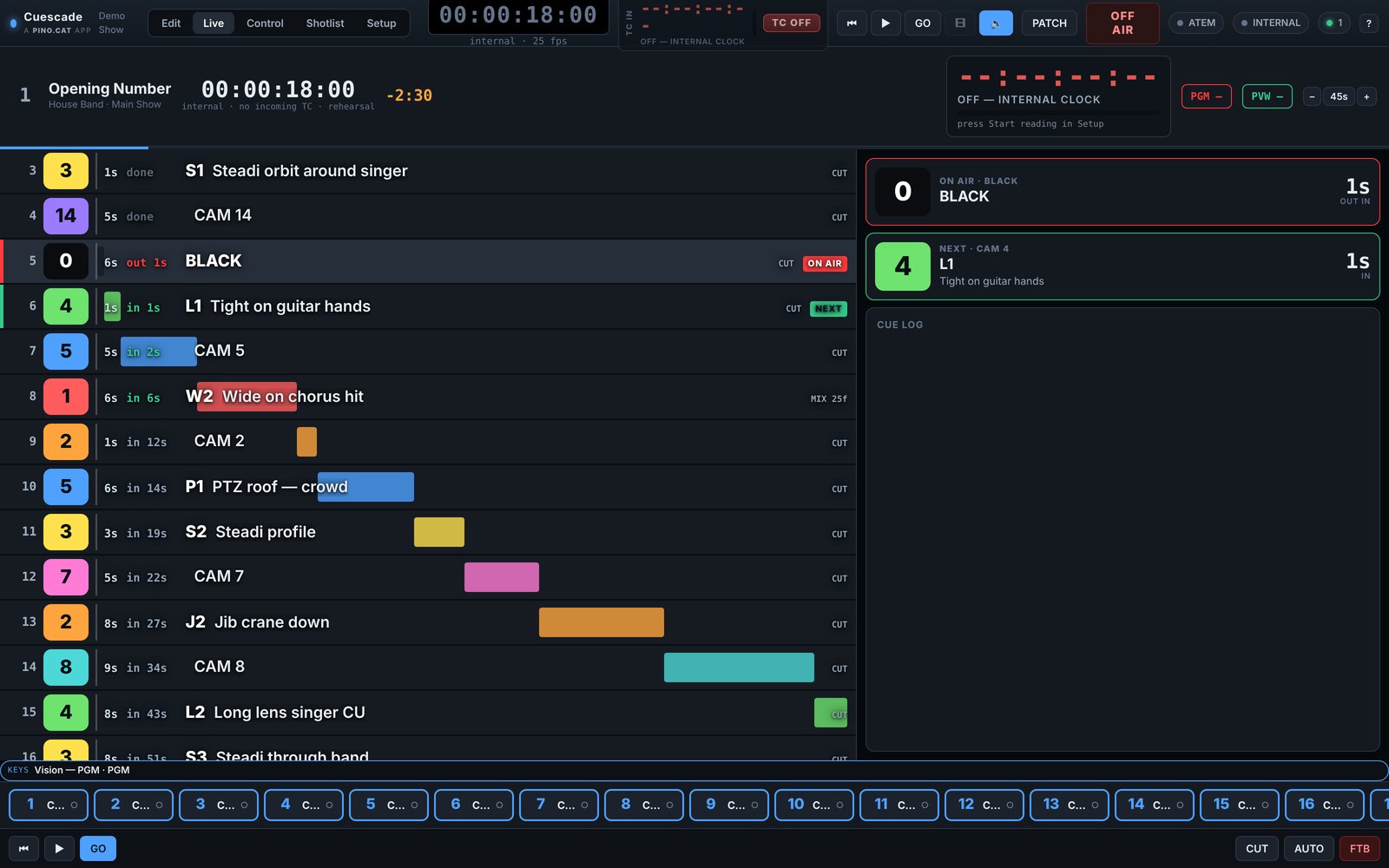Click the orange J2 Jib crane timeline block
The image size is (1389, 868).
pyautogui.click(x=602, y=622)
